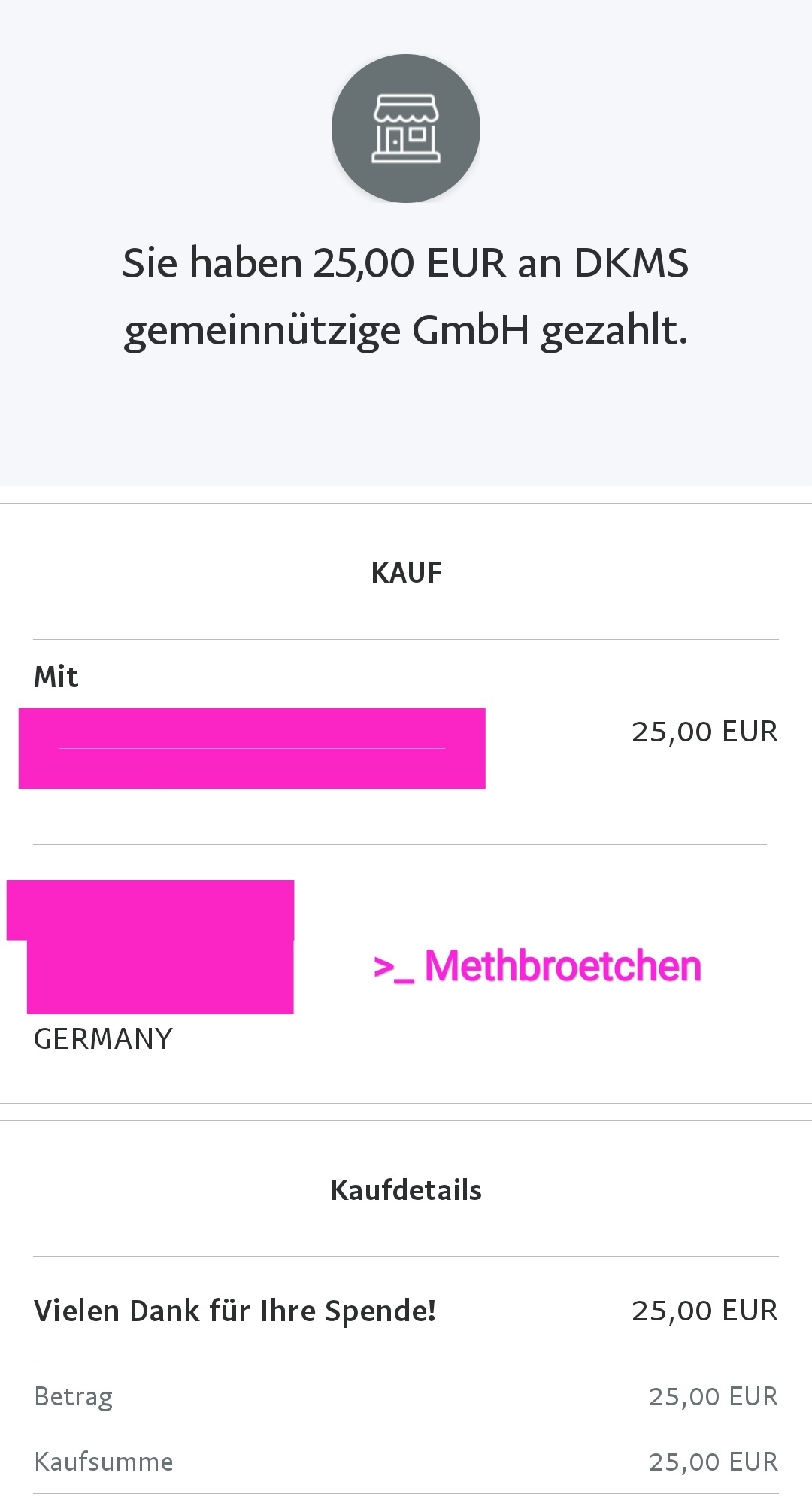812x1497 pixels.
Task: Click the 25,00 EUR value for Kaufsumme
Action: click(x=713, y=1462)
